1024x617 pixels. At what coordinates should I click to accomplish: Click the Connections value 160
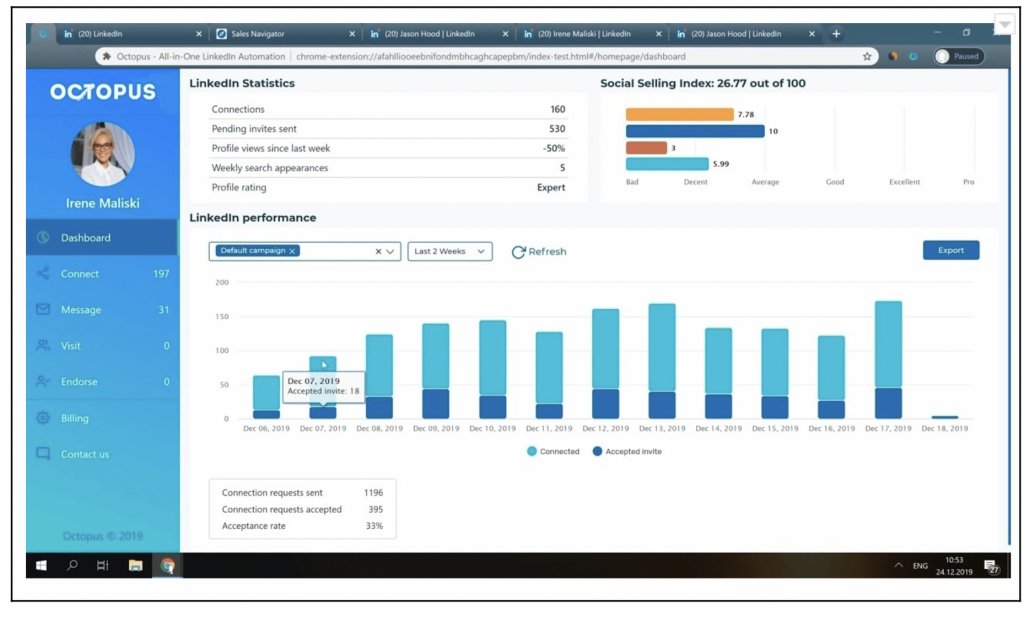pyautogui.click(x=557, y=109)
